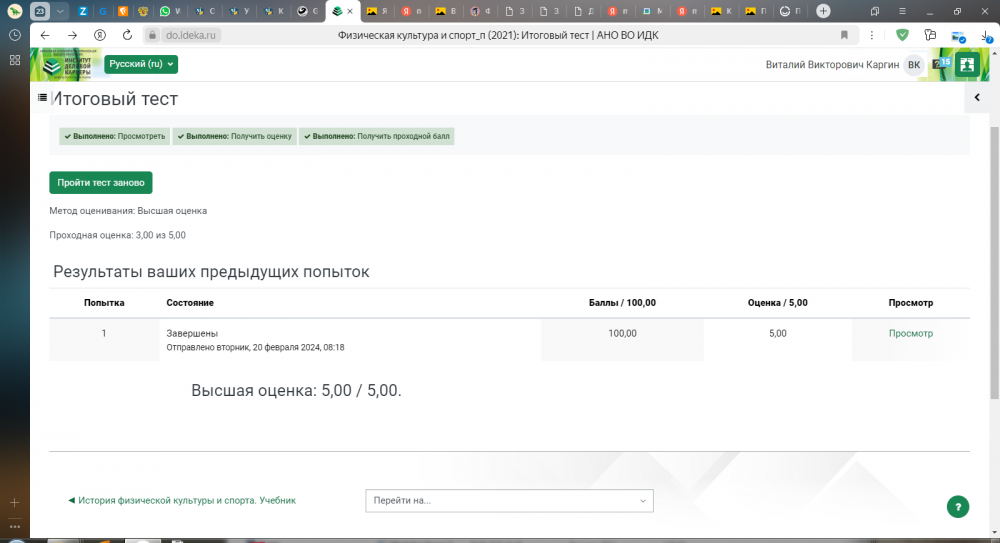Image resolution: width=1000 pixels, height=543 pixels.
Task: Add a new sidebar item with plus icon
Action: point(15,503)
